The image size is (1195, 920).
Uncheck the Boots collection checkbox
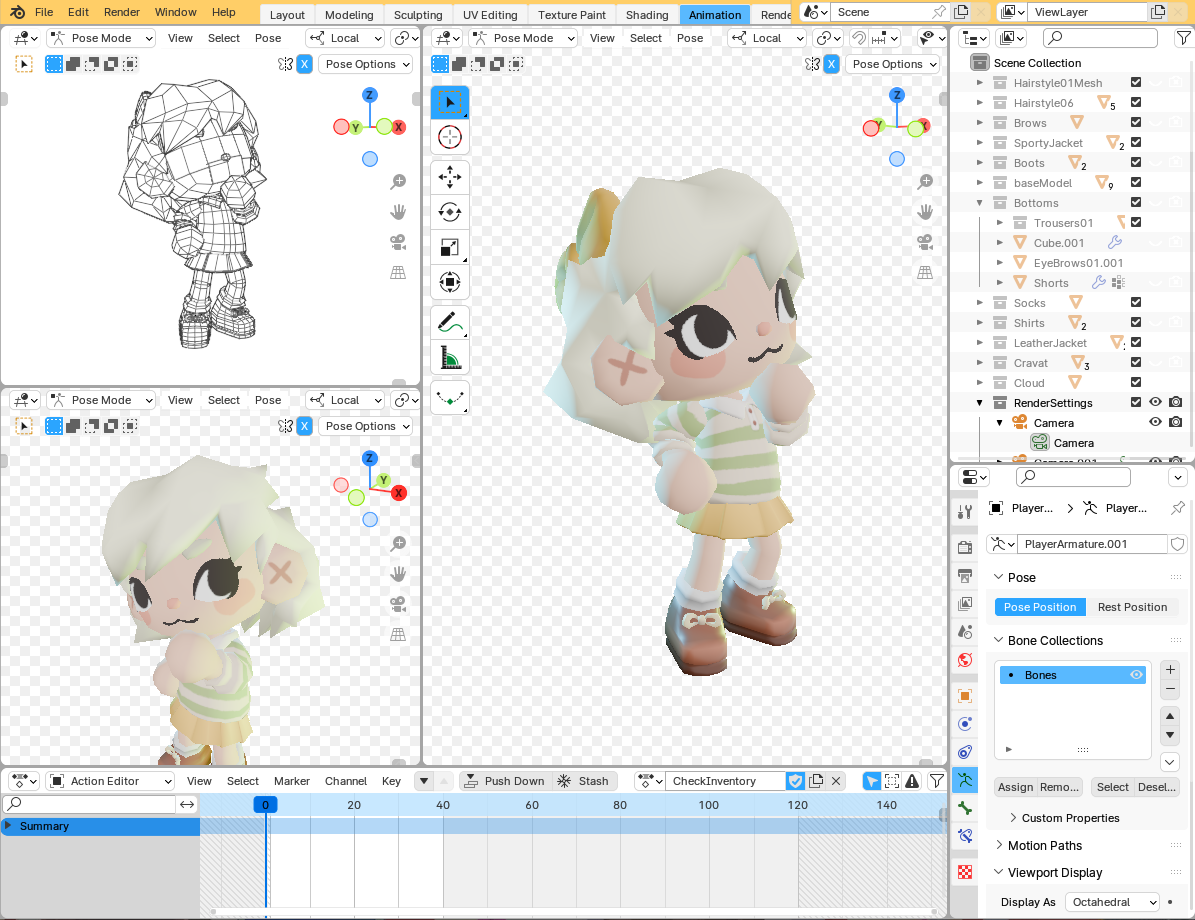point(1136,162)
